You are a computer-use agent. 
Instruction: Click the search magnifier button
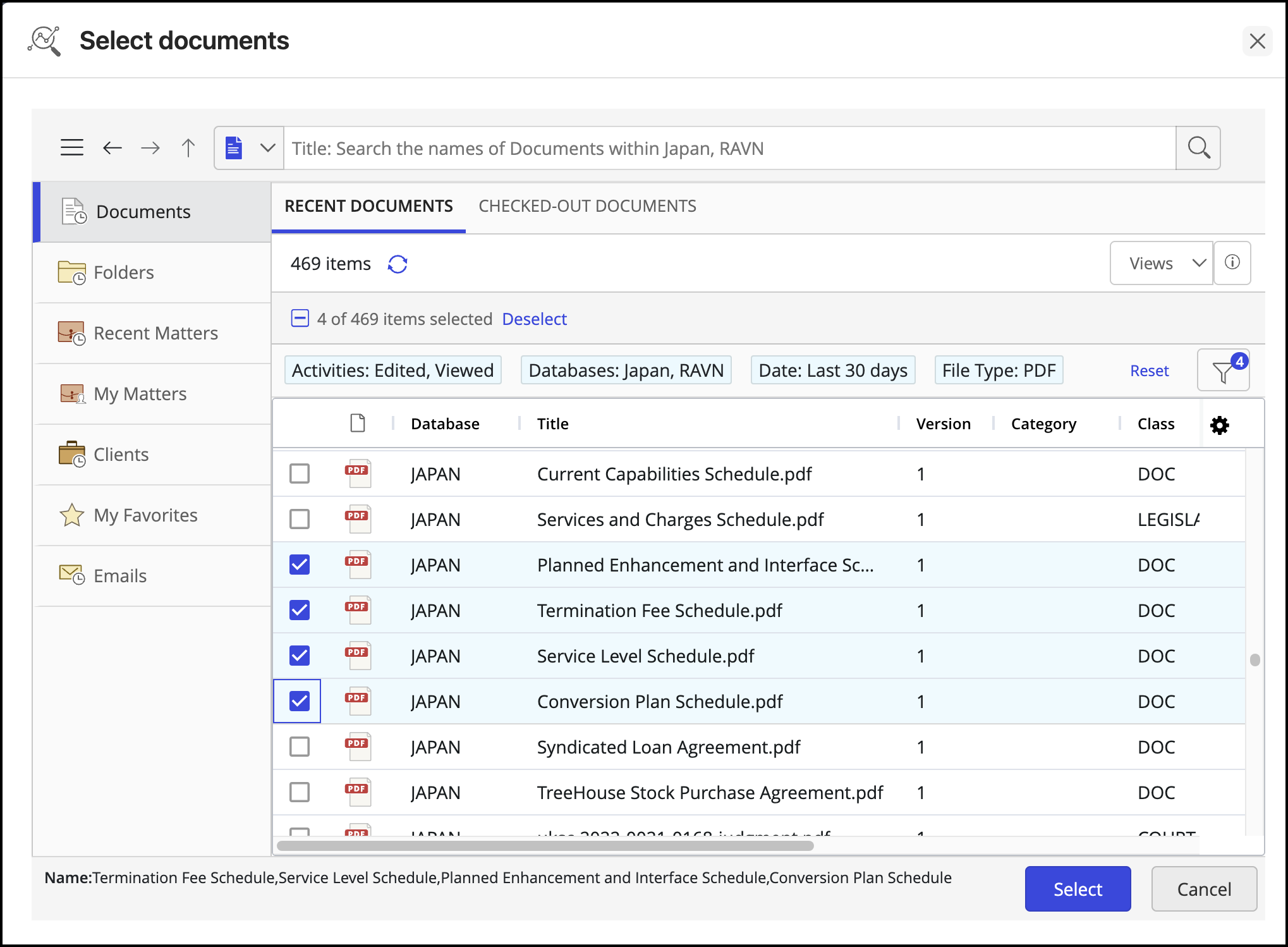[1198, 148]
